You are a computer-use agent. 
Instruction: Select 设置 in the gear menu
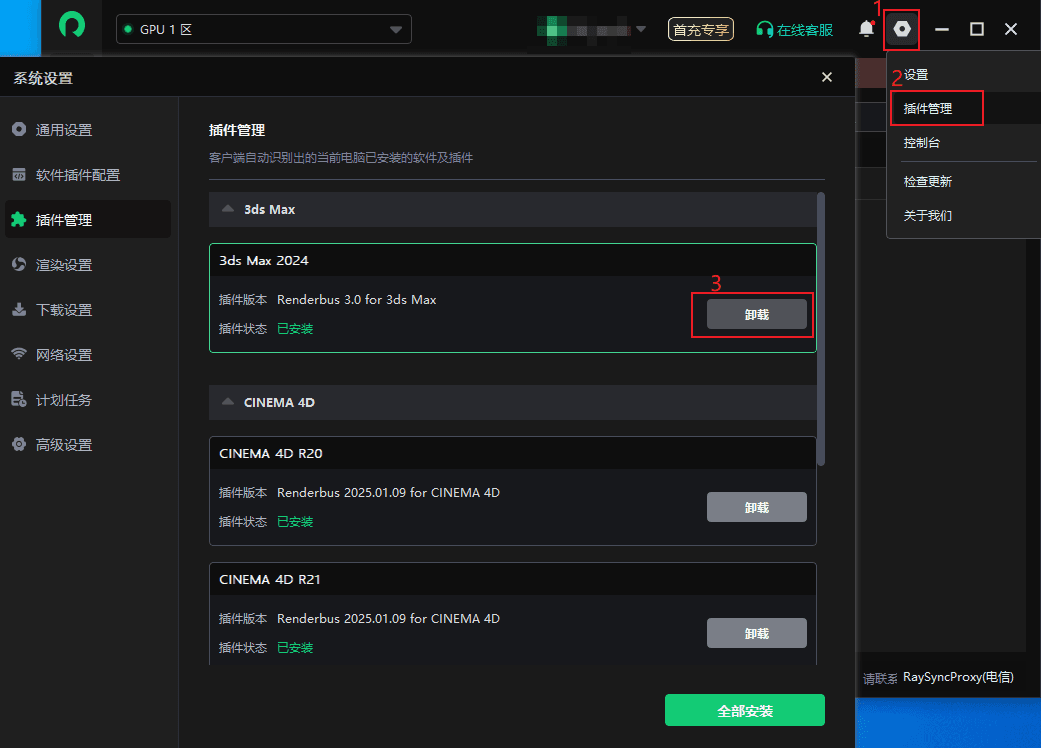point(916,75)
